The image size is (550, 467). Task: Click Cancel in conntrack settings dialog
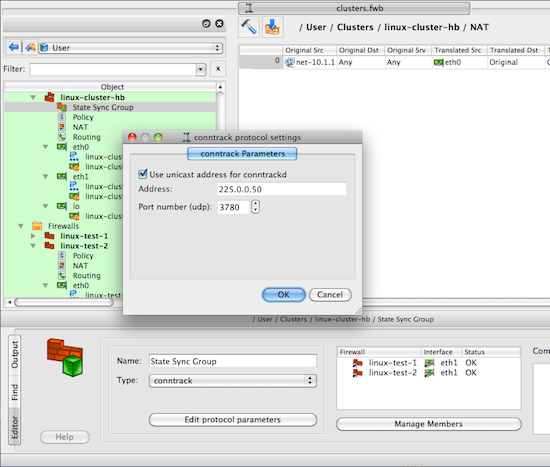(x=330, y=295)
